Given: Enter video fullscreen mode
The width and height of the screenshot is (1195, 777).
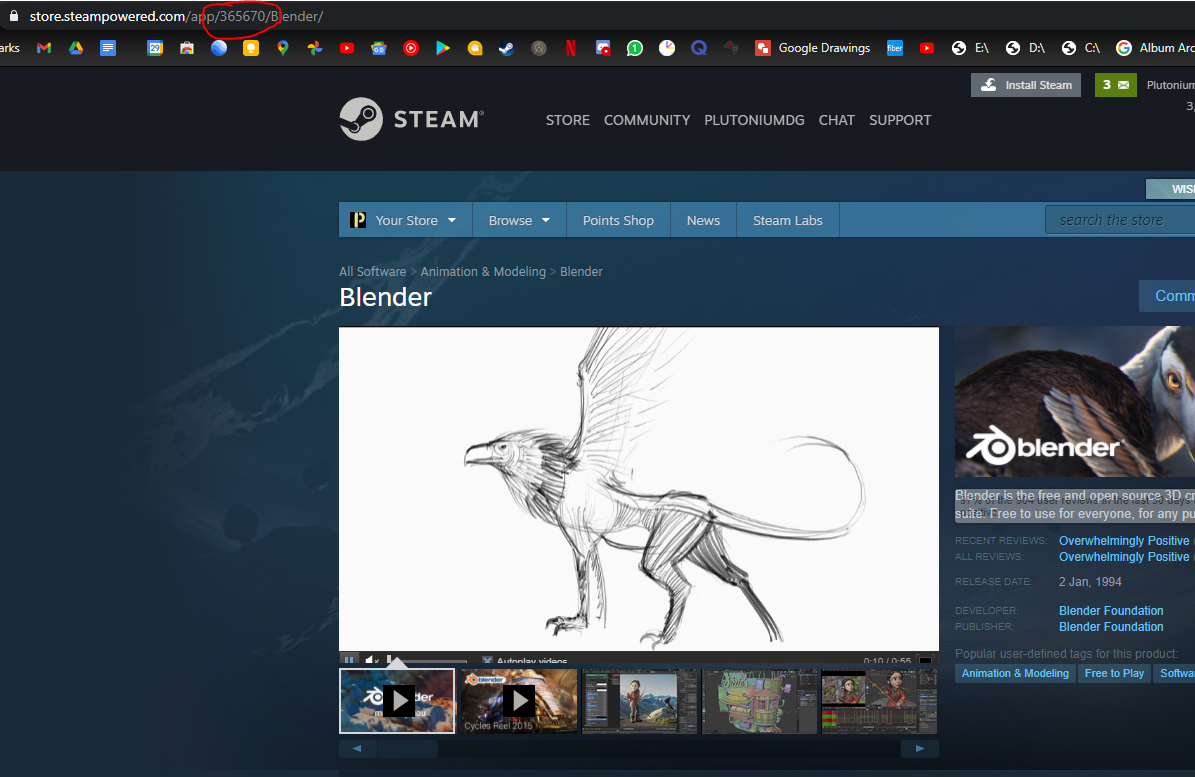Looking at the screenshot, I should pyautogui.click(x=925, y=660).
